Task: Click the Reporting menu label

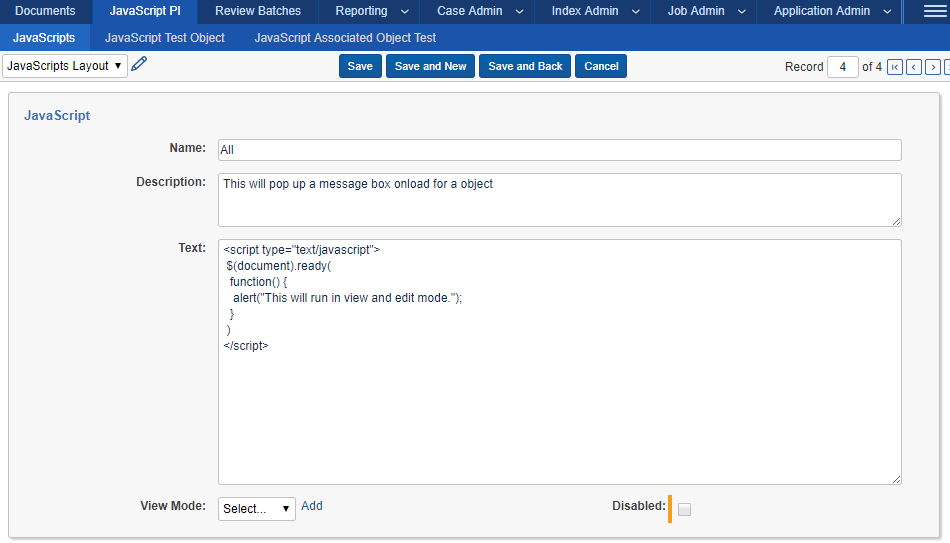Action: [x=362, y=11]
